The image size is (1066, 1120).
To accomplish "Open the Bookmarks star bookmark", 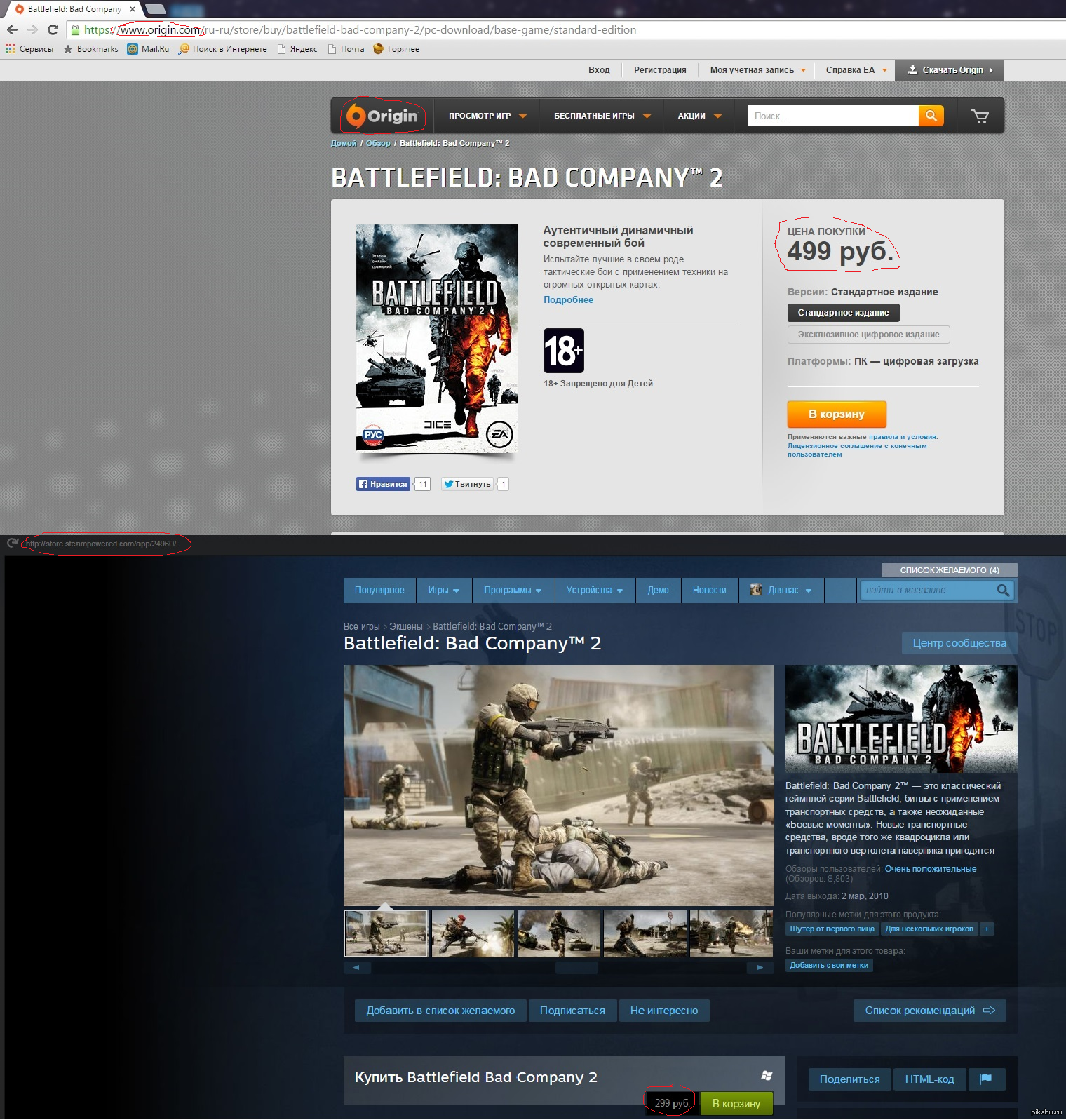I will pos(90,49).
